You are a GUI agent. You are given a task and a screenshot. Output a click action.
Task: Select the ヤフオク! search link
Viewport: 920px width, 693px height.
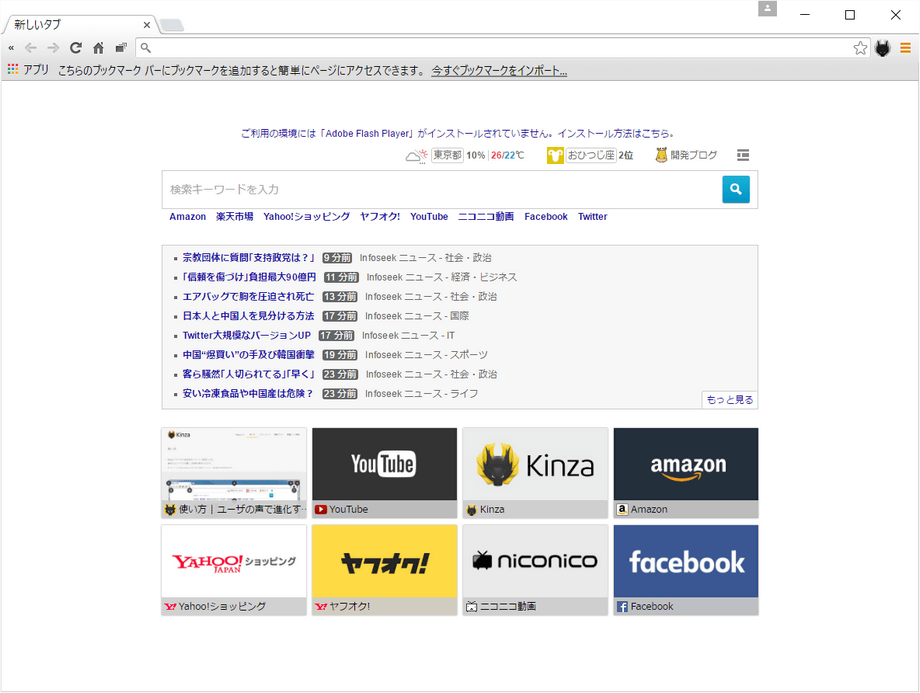tap(380, 217)
